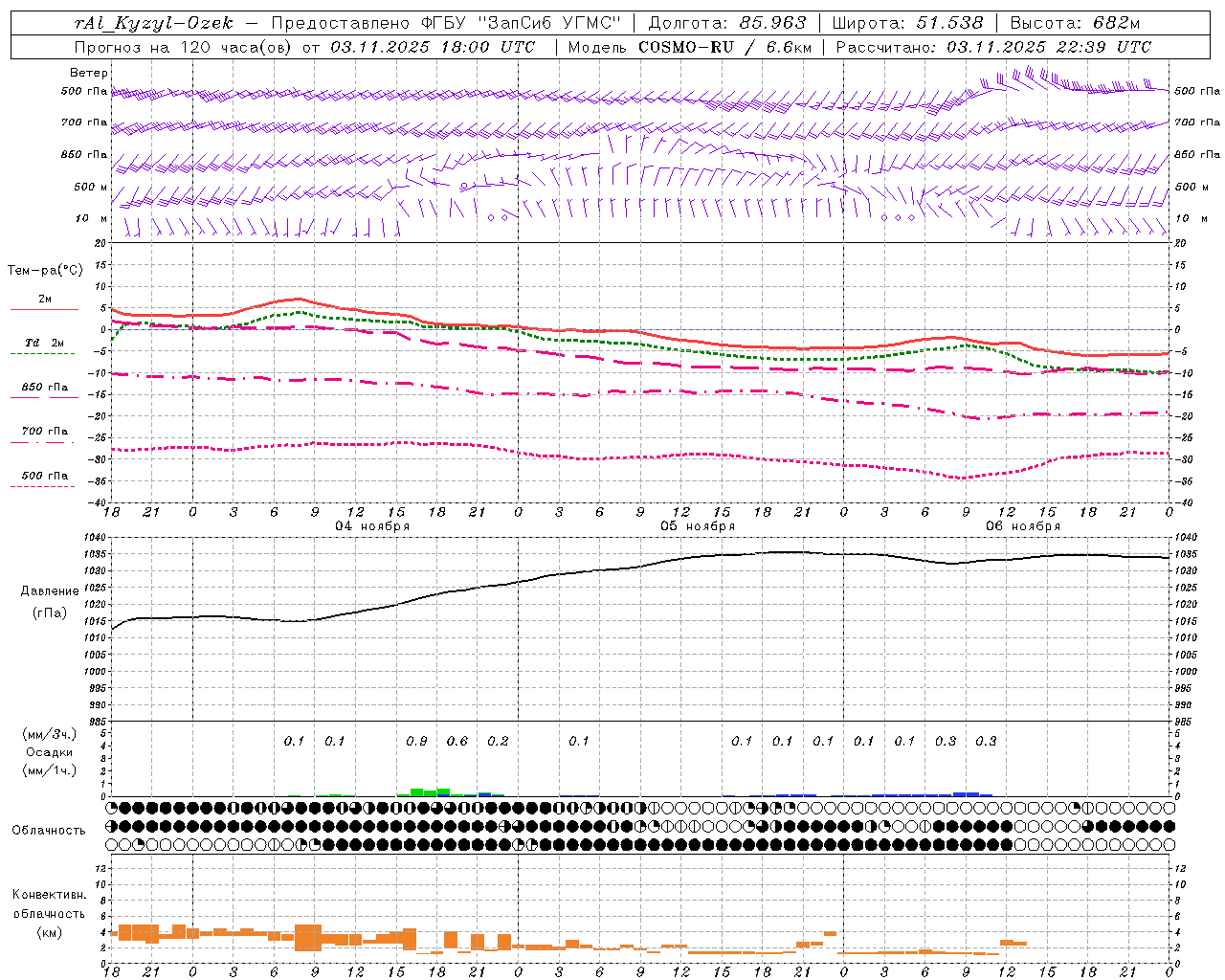Click the "04 ноября" date label
This screenshot has width=1225, height=980.
coord(372,526)
